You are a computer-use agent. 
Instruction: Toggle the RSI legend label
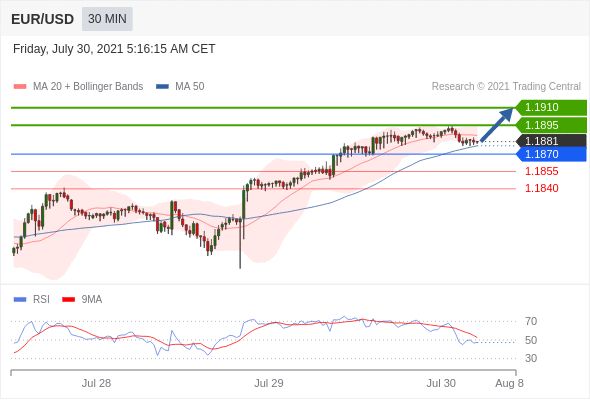point(41,300)
